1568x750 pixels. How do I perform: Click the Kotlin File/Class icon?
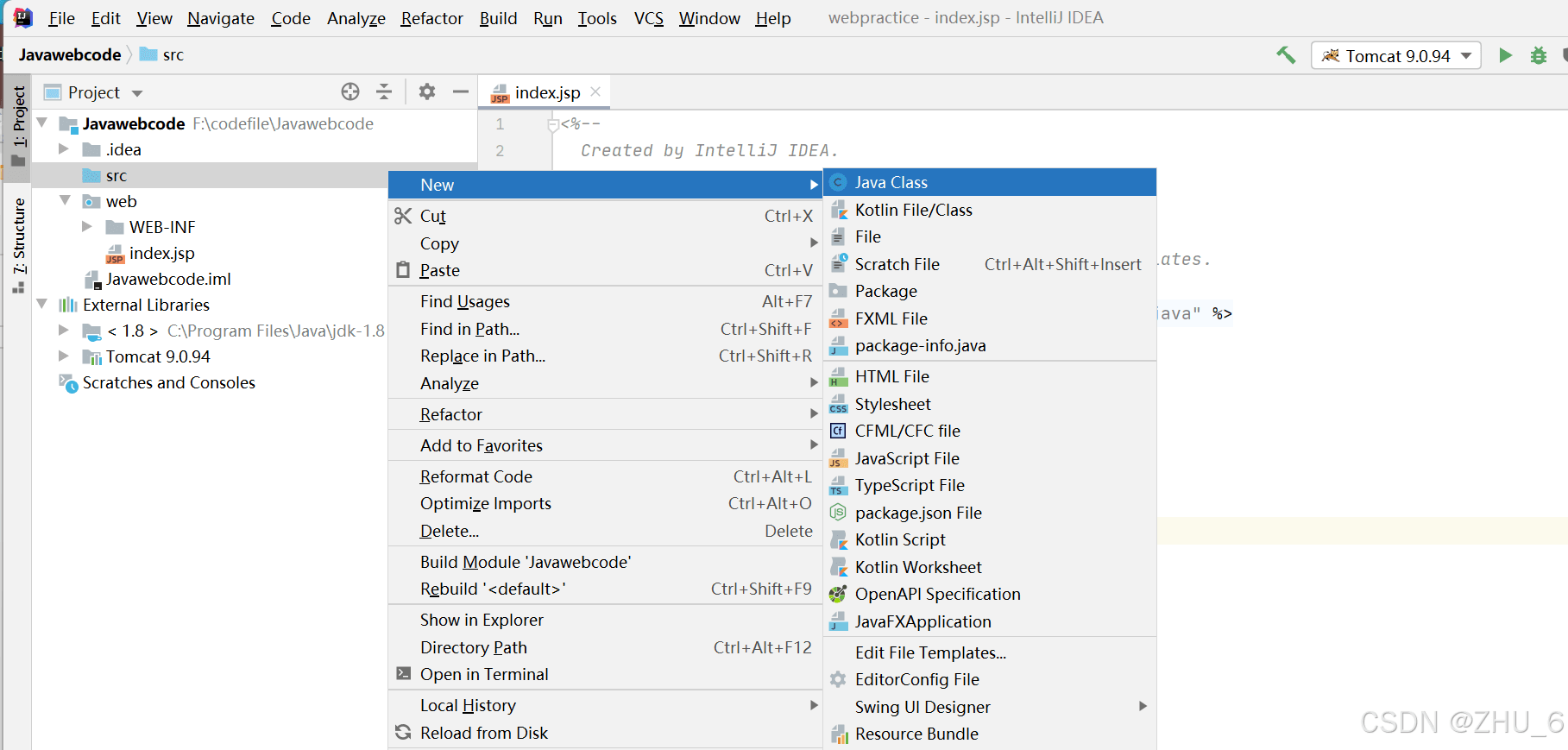[x=838, y=210]
